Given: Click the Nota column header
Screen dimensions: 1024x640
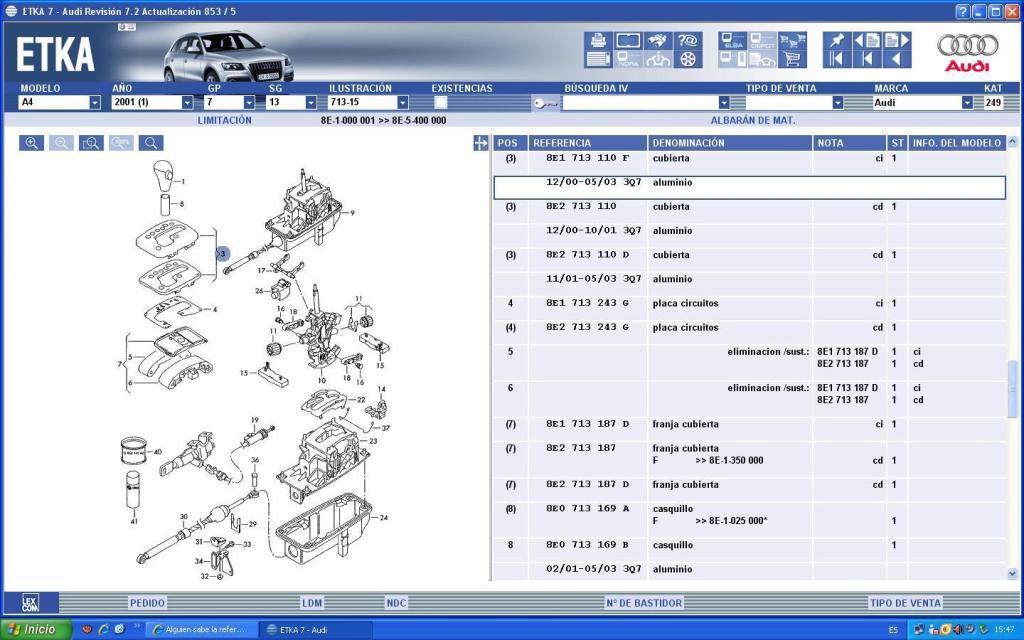Looking at the screenshot, I should (x=849, y=143).
